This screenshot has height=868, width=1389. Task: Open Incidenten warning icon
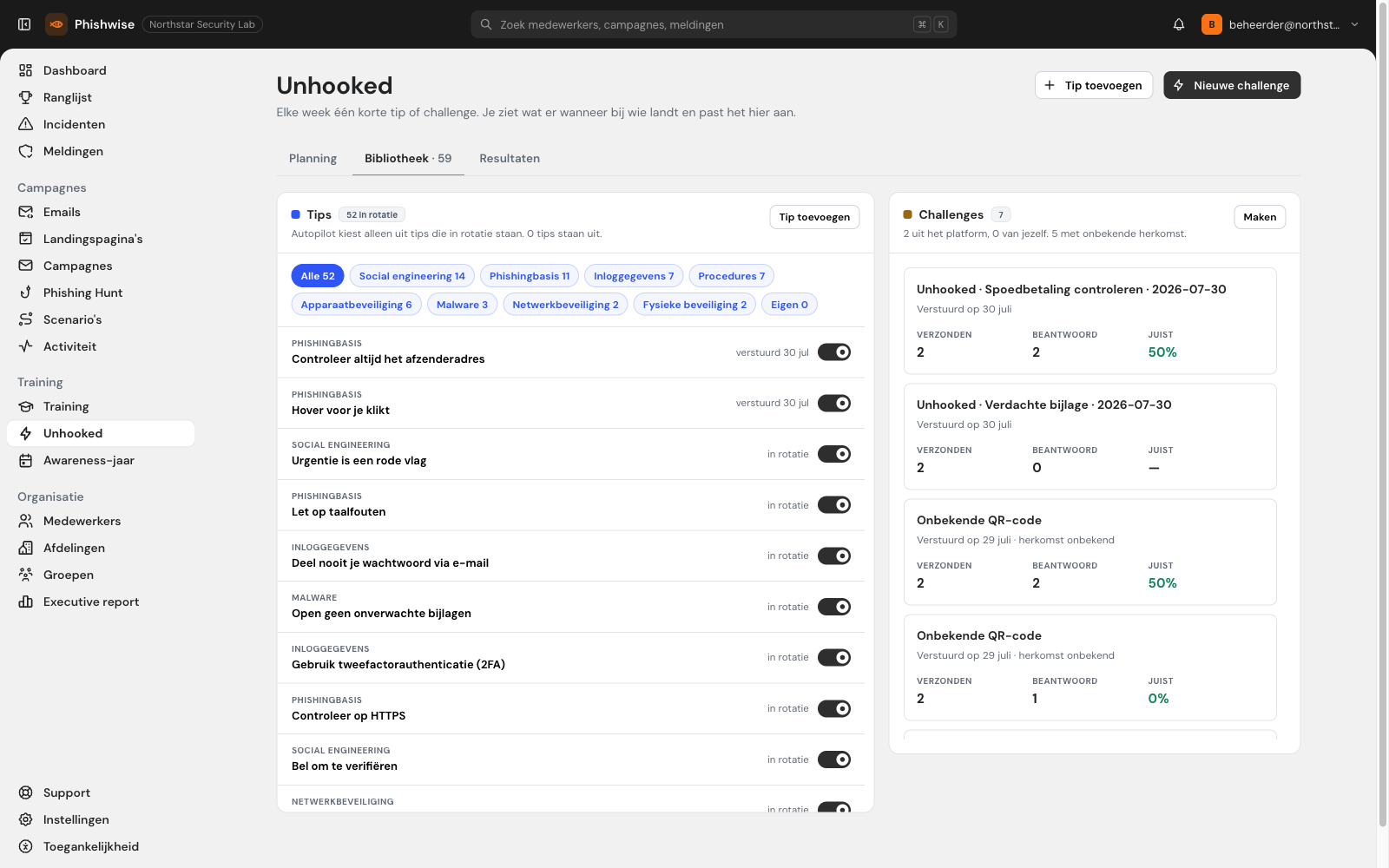point(26,124)
